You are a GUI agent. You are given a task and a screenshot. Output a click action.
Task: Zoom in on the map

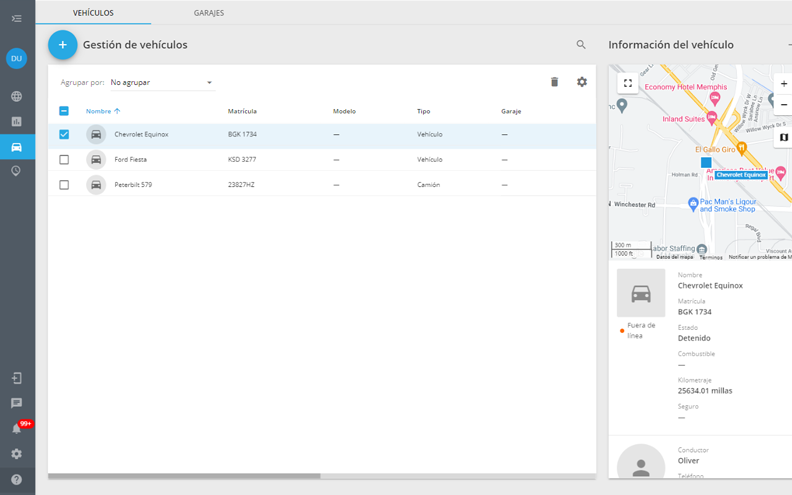(784, 84)
